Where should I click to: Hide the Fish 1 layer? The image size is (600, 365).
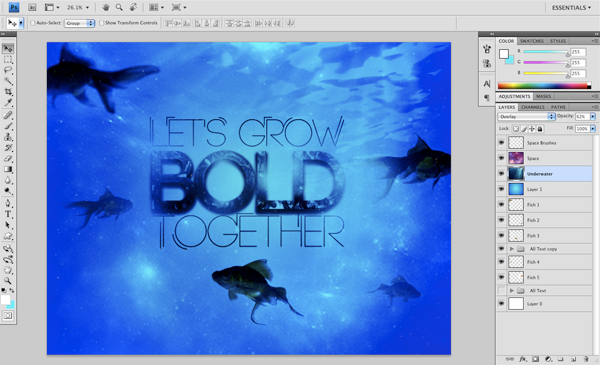501,205
